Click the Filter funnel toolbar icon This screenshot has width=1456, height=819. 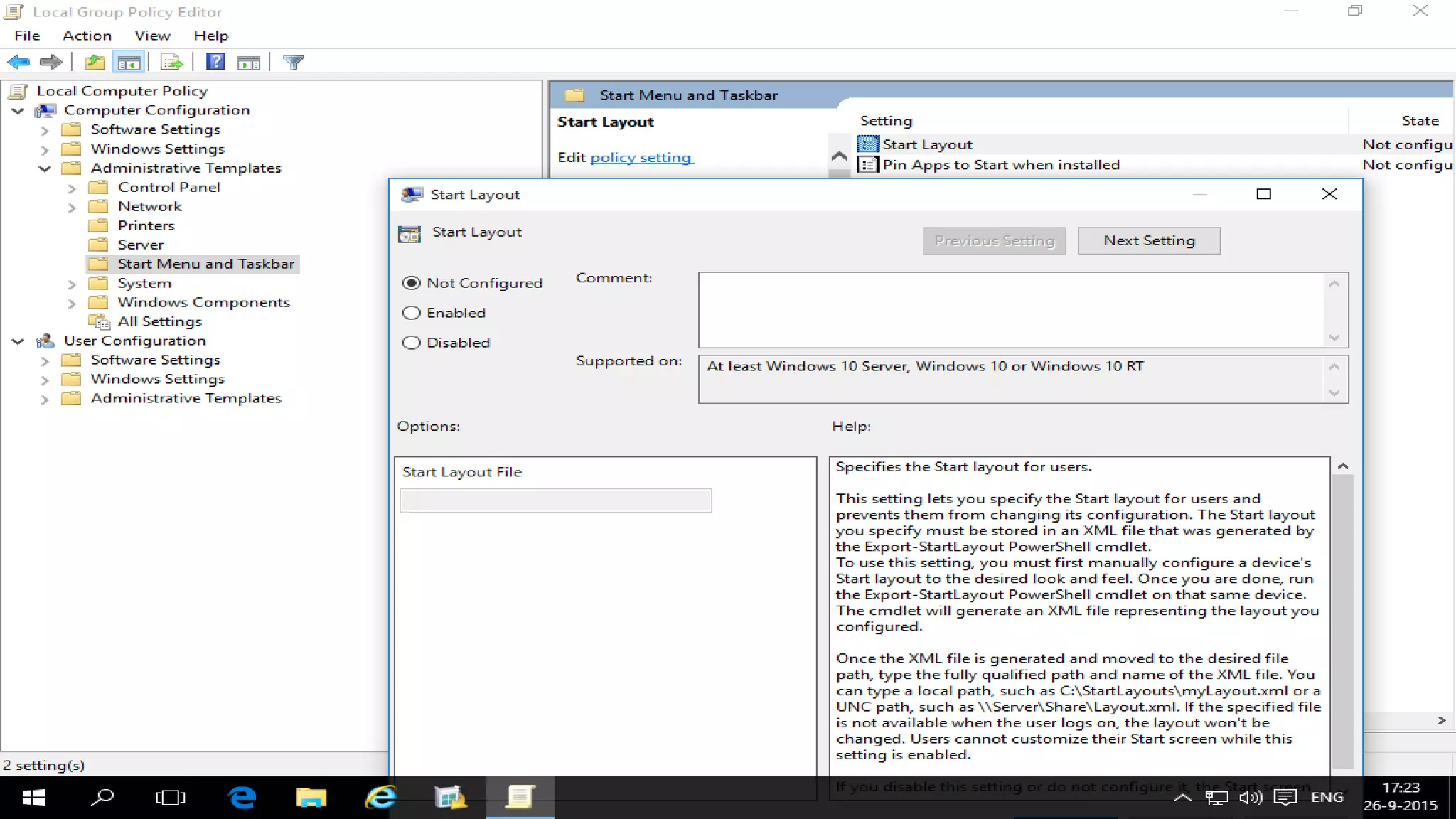coord(294,63)
